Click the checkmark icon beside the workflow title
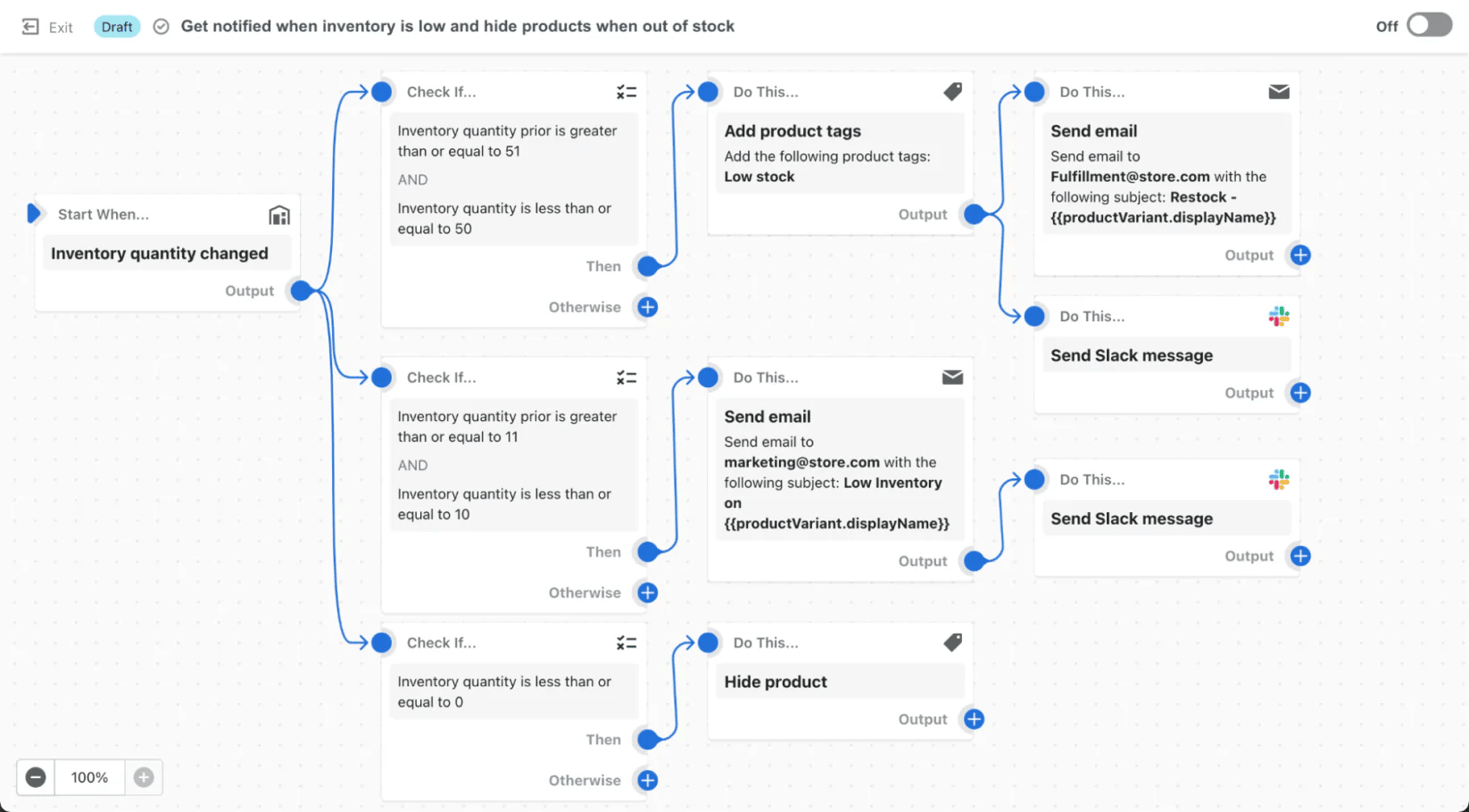 coord(161,26)
